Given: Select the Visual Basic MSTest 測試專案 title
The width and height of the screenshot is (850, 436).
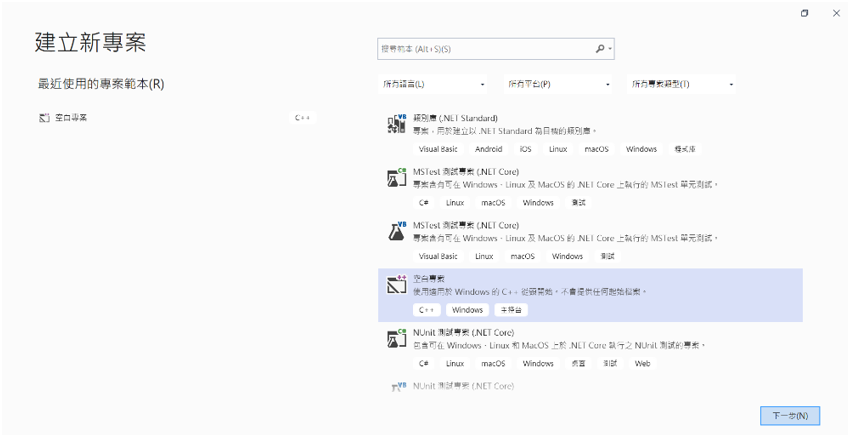Looking at the screenshot, I should (x=466, y=226).
